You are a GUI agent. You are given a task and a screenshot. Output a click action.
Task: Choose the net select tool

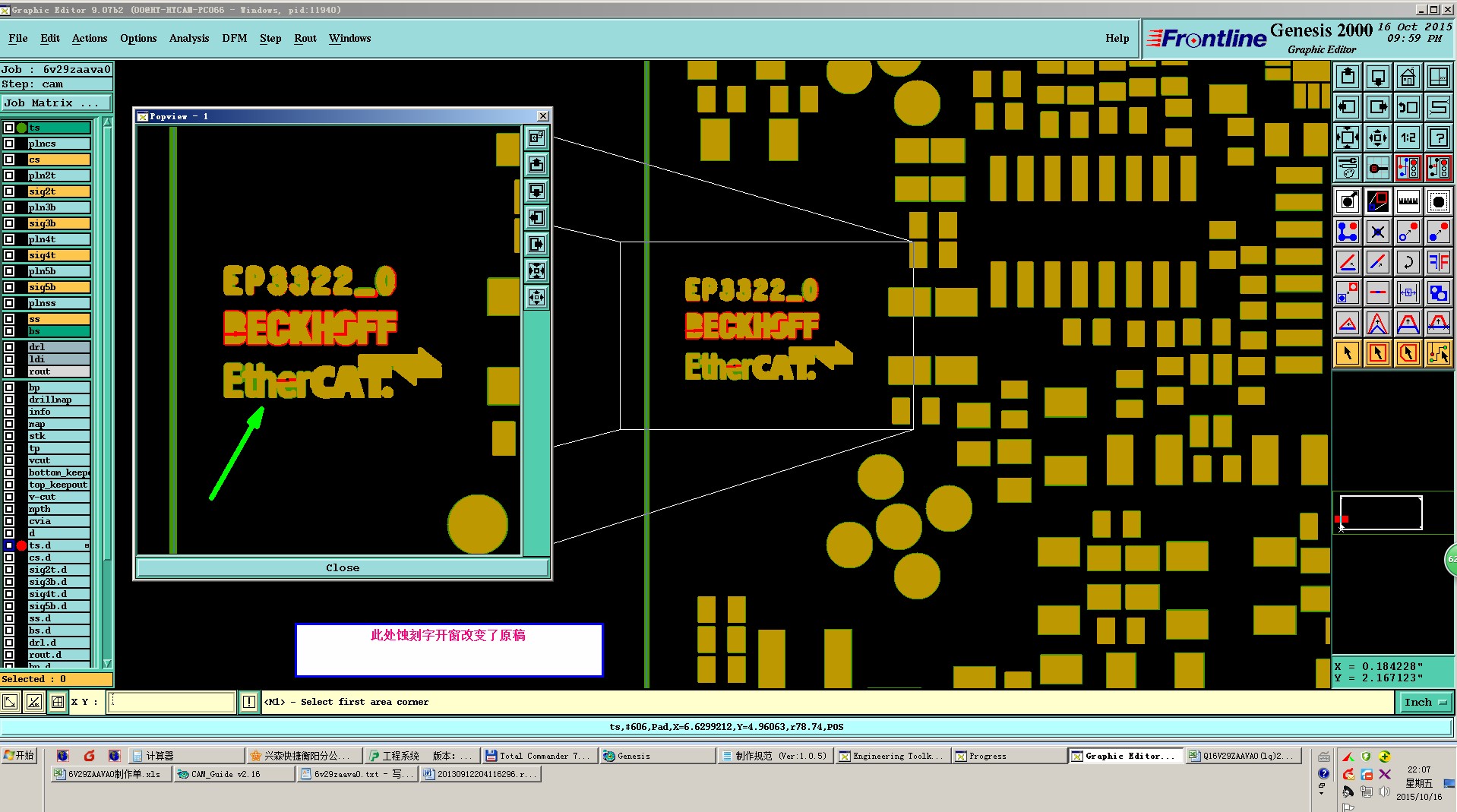(1439, 353)
